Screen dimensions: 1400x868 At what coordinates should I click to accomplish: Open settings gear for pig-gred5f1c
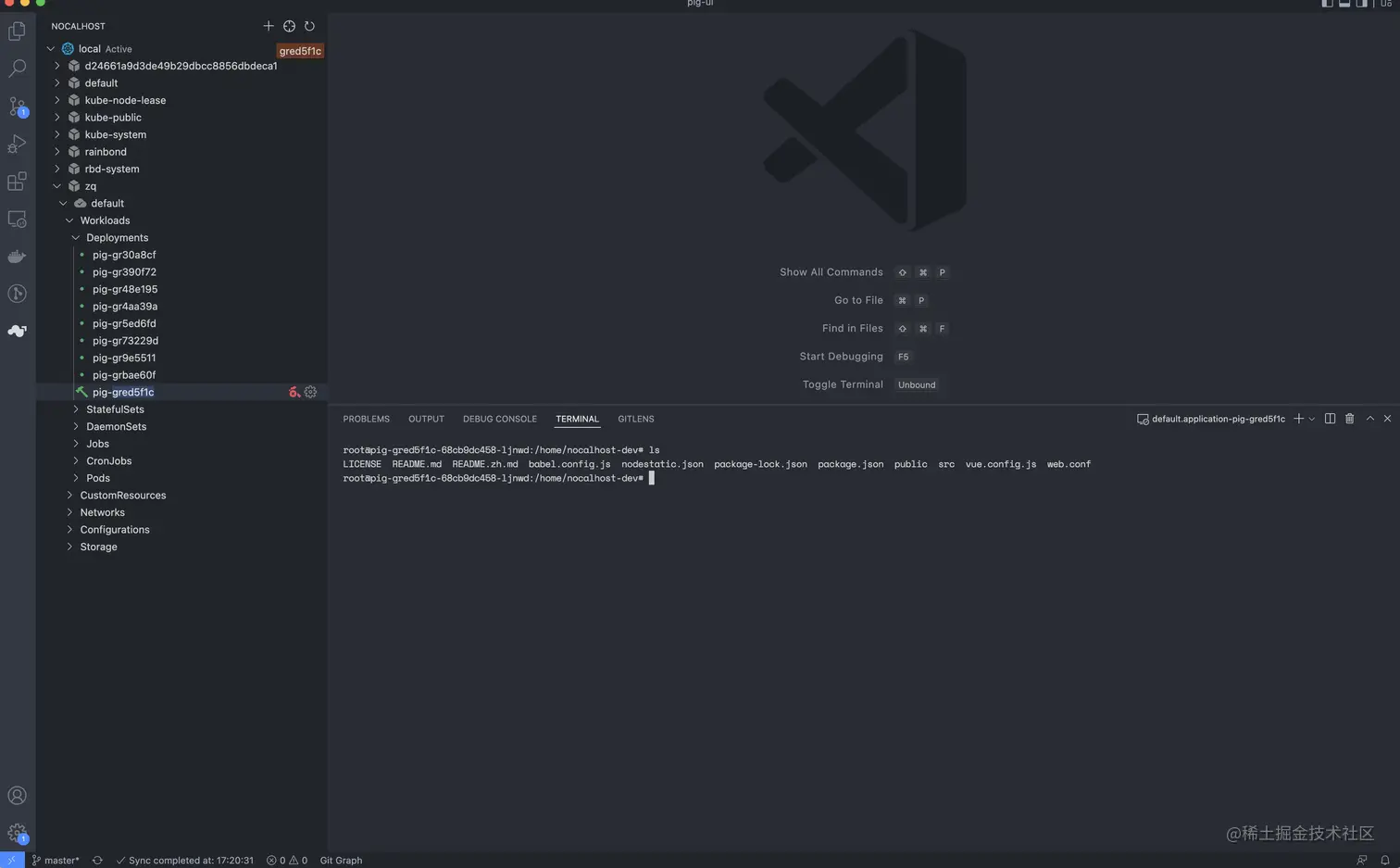pyautogui.click(x=311, y=392)
